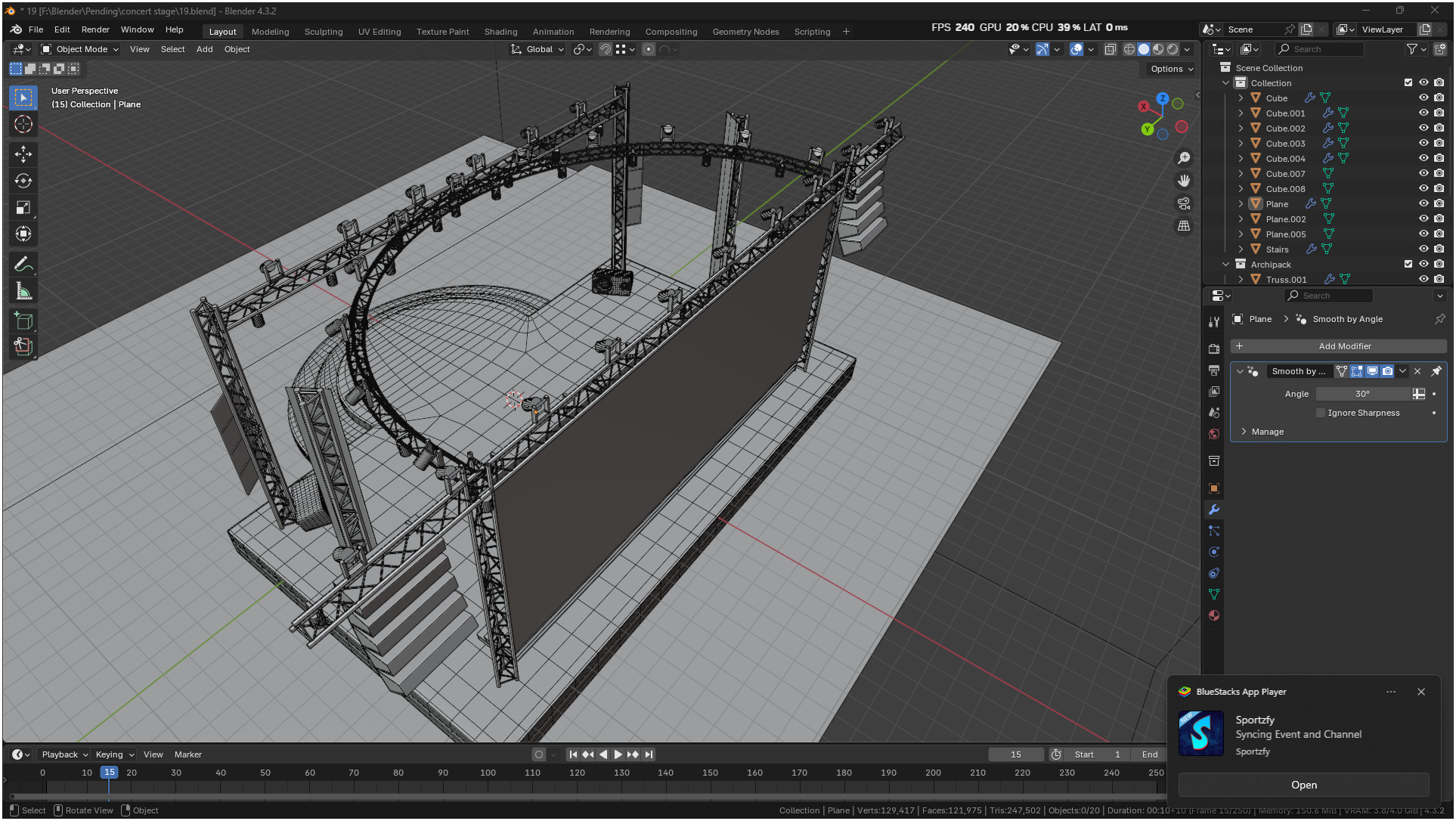Open the Material properties tab
The image size is (1456, 821).
pyautogui.click(x=1214, y=615)
